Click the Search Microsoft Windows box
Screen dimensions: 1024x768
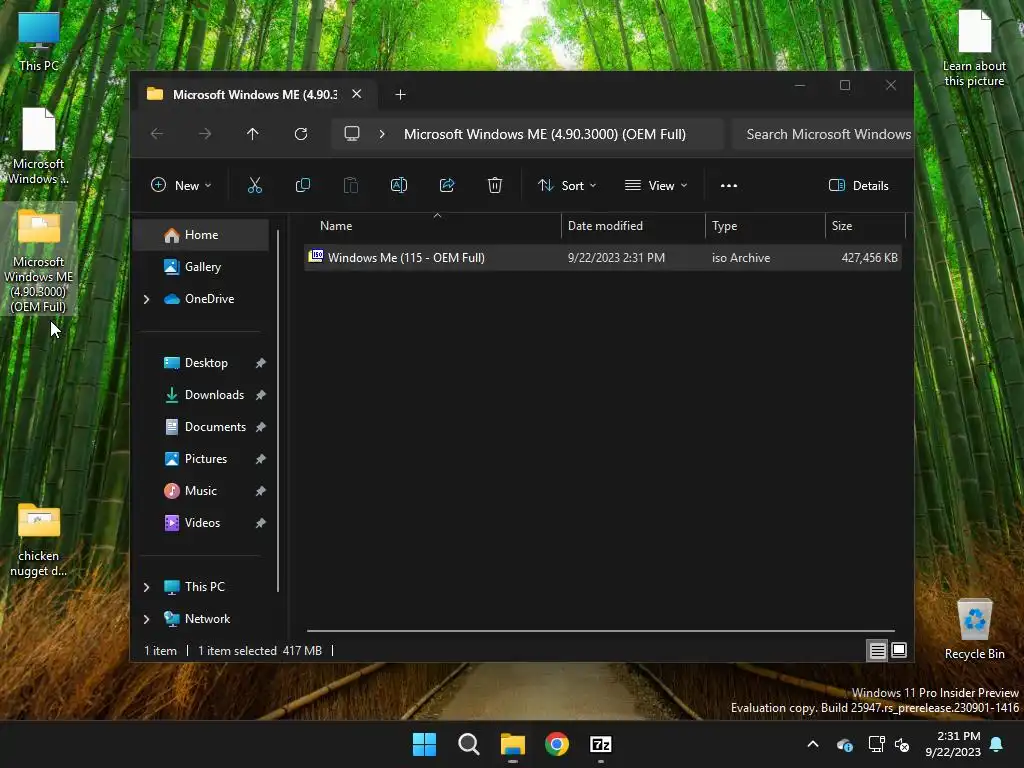823,134
